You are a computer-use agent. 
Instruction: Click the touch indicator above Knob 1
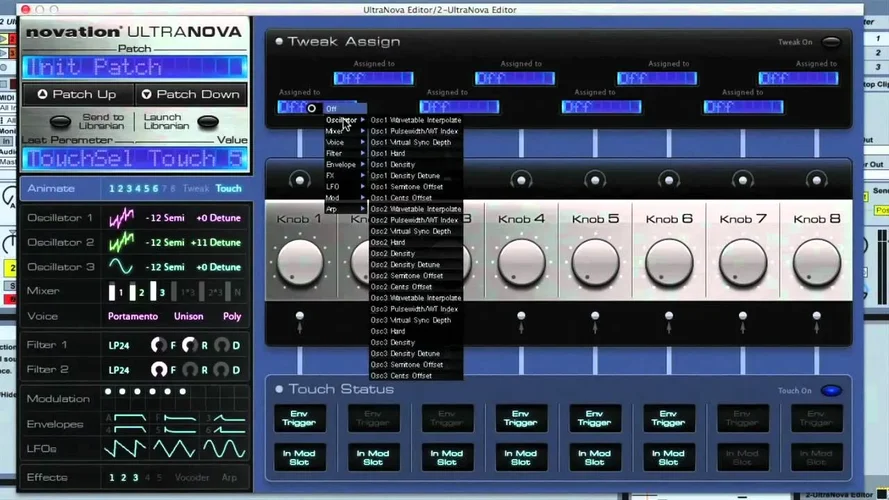[x=299, y=180]
